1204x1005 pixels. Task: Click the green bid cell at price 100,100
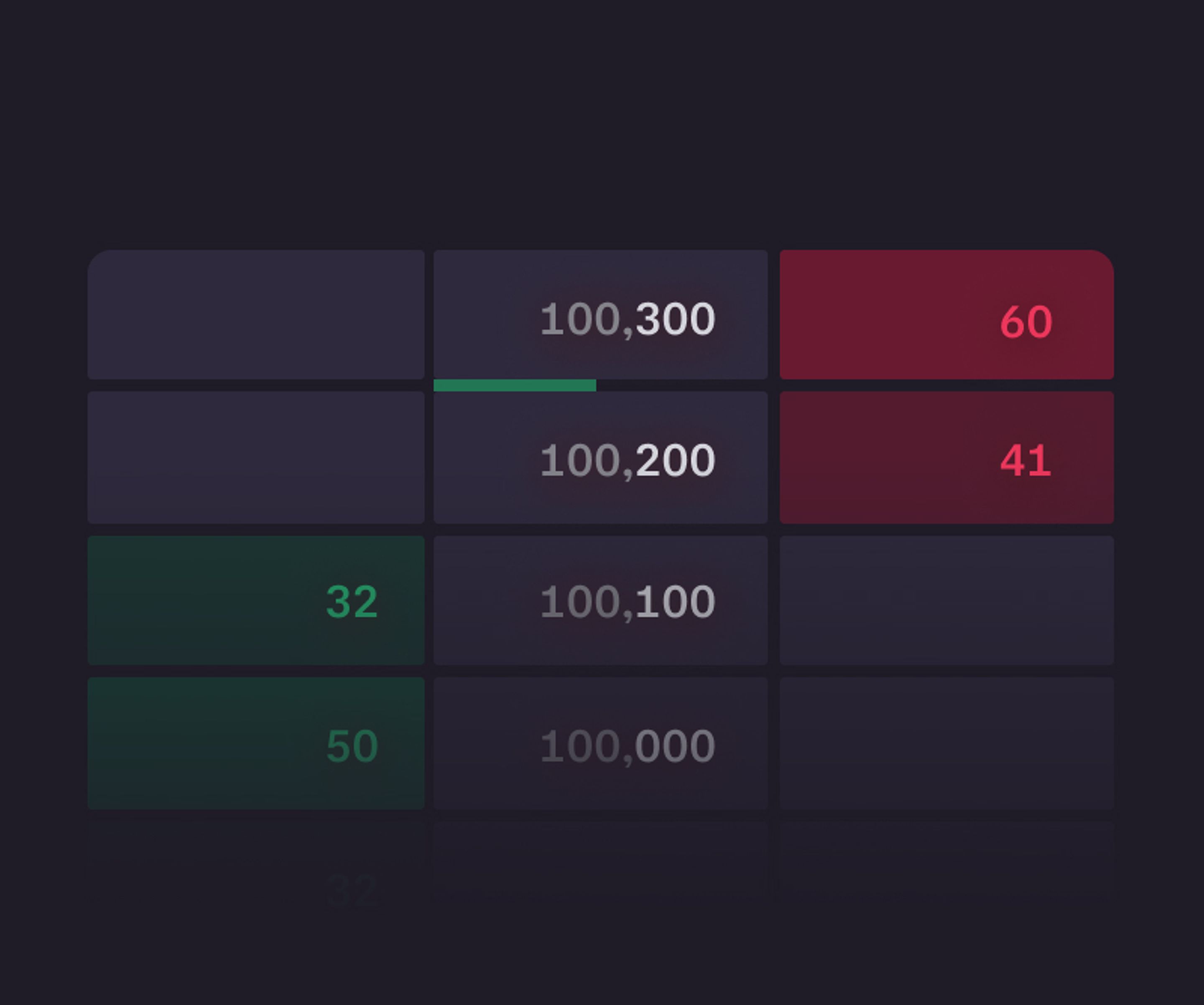pyautogui.click(x=256, y=600)
